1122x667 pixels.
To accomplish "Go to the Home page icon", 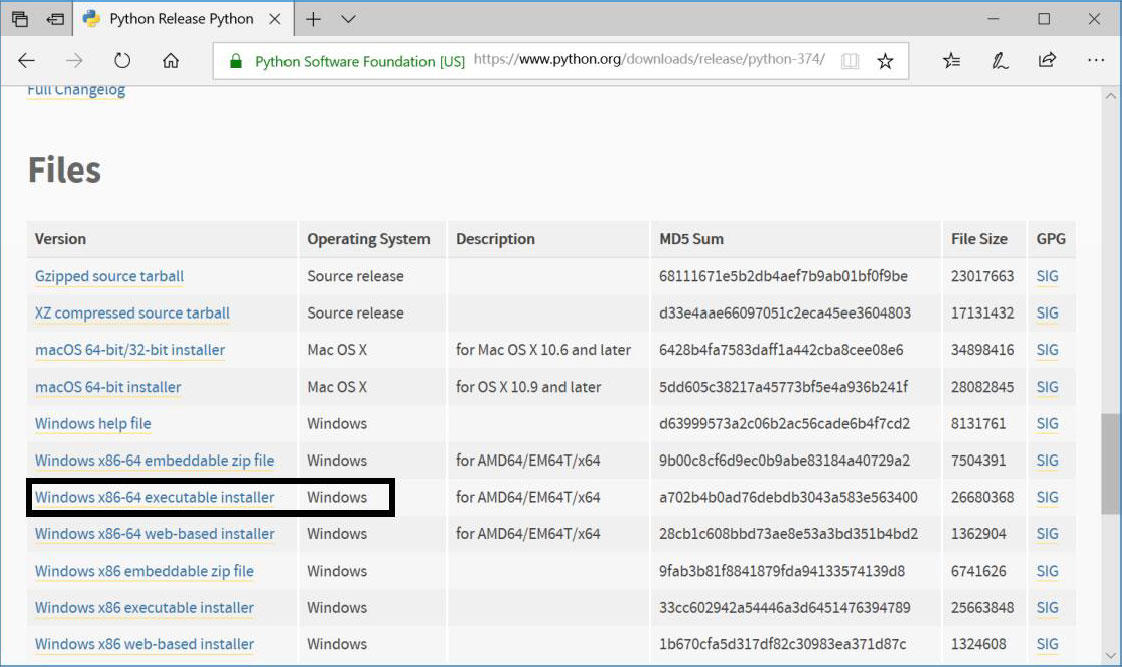I will (x=171, y=61).
